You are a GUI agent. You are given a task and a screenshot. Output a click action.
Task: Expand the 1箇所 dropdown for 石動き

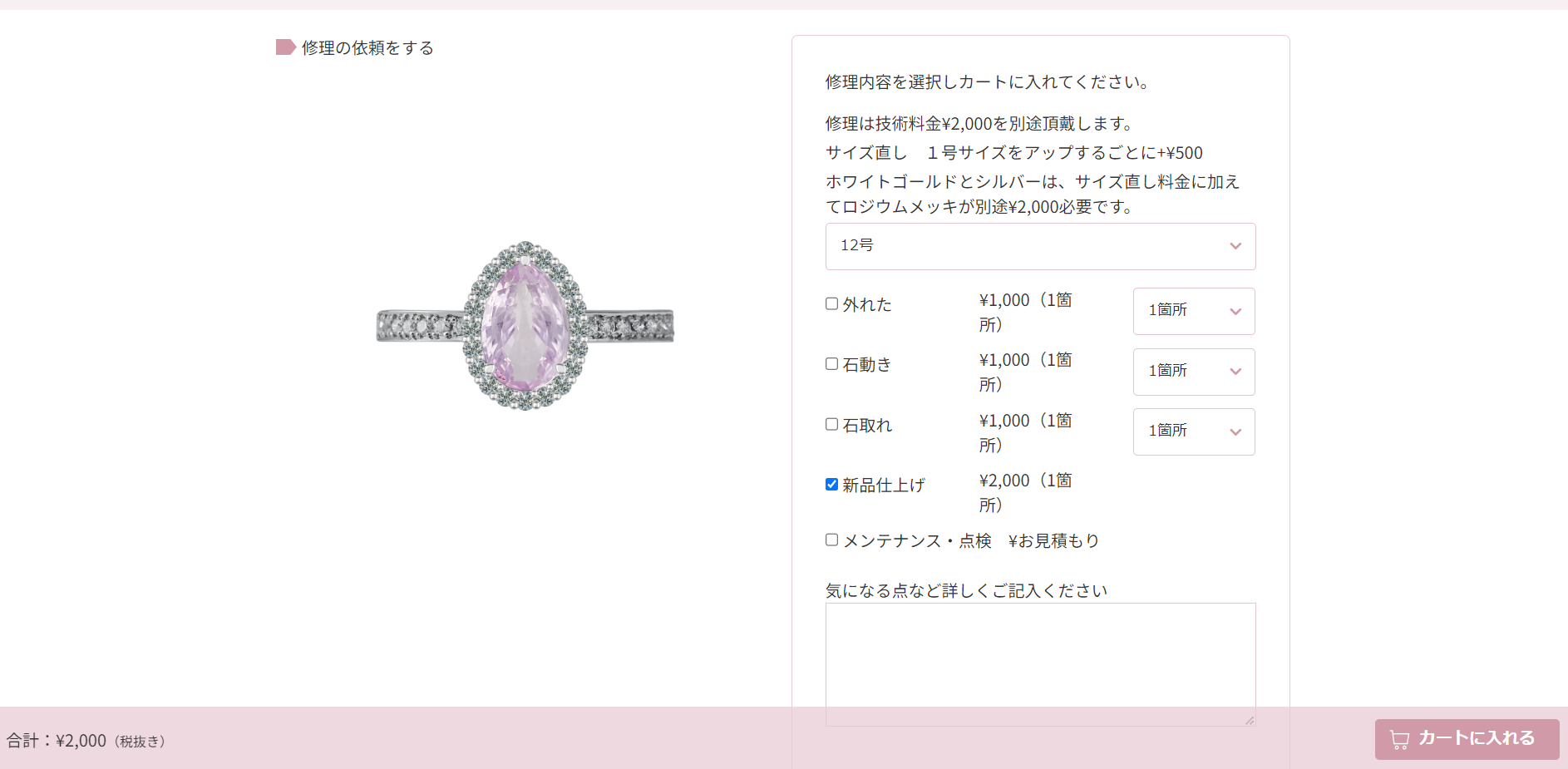tap(1194, 372)
